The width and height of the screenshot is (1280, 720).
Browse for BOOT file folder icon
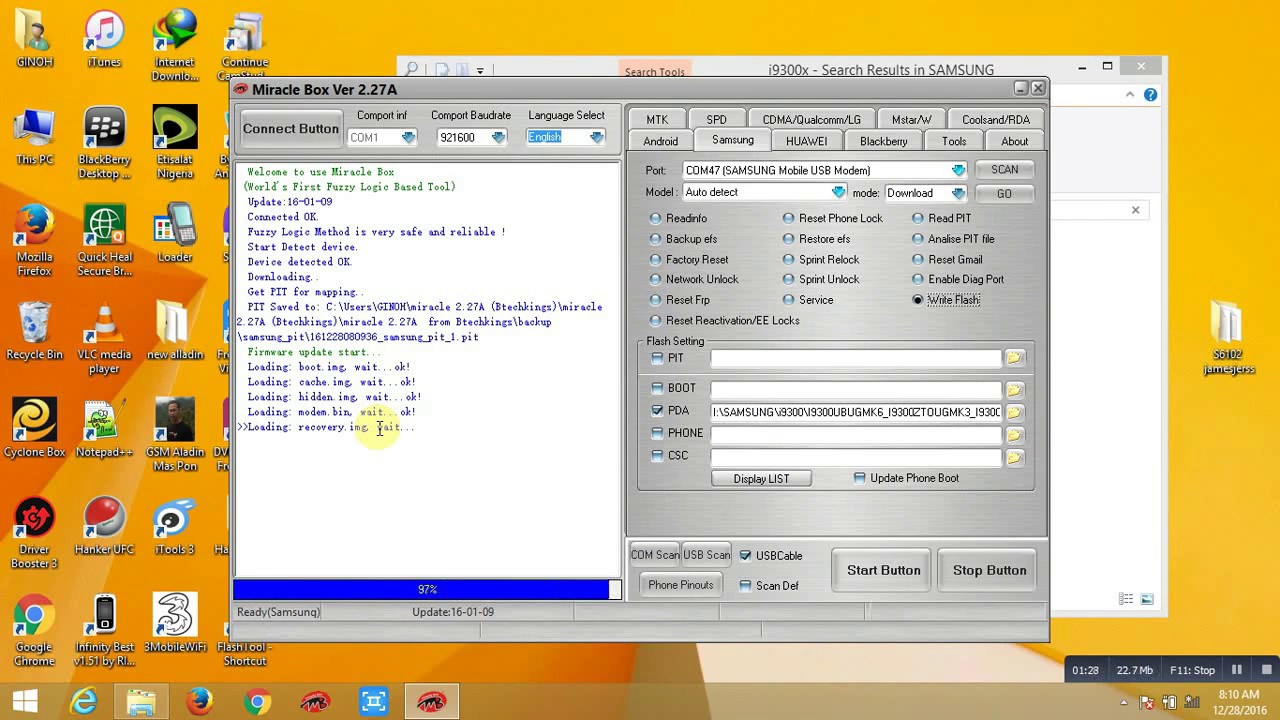[1014, 389]
